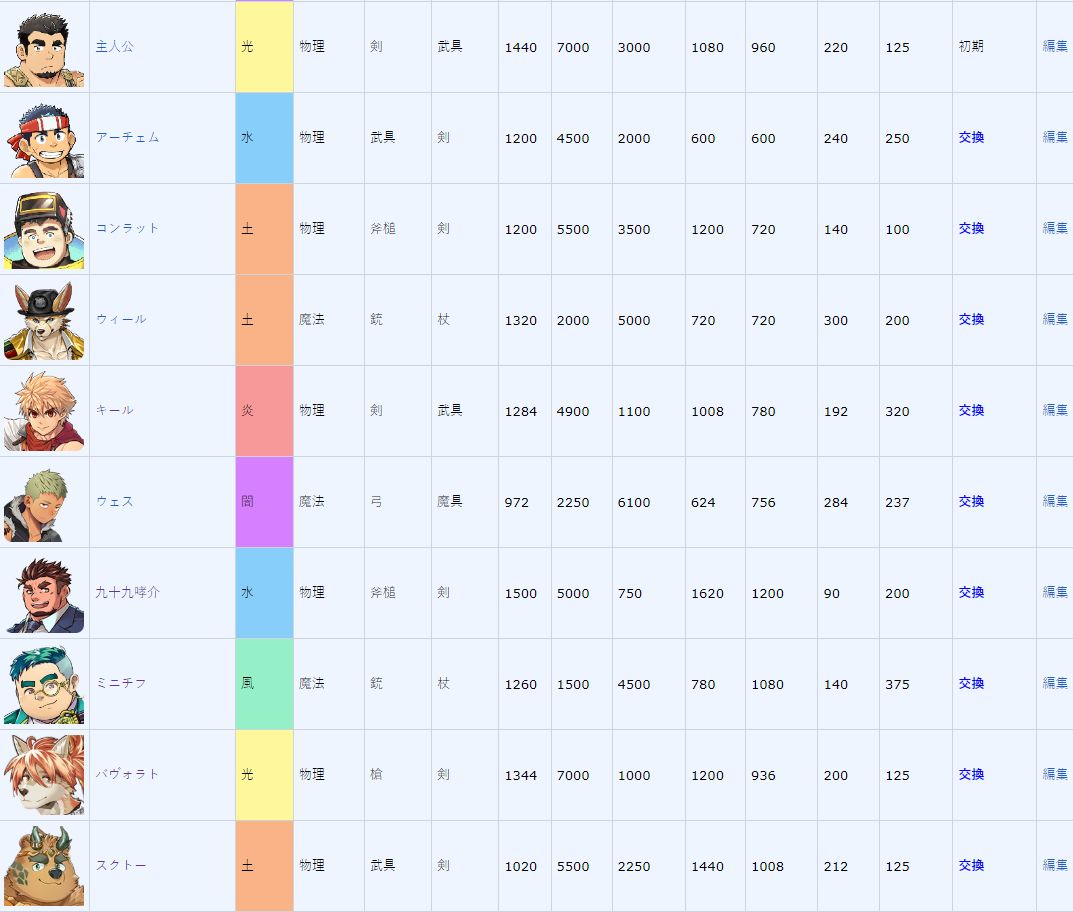1073x912 pixels.
Task: Click value 6100 in ウェス row
Action: click(x=634, y=503)
